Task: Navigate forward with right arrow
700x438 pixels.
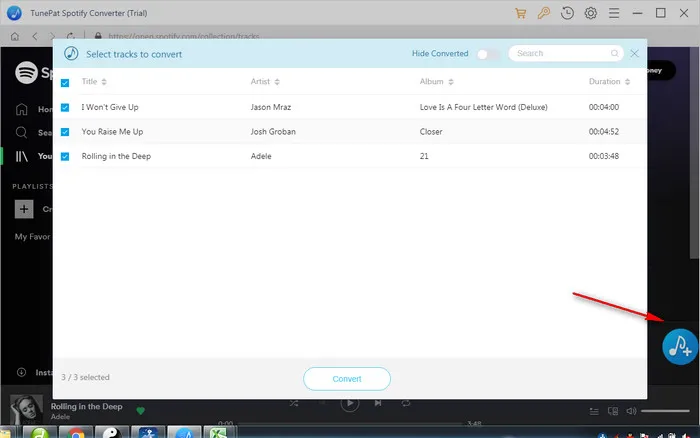Action: click(53, 36)
